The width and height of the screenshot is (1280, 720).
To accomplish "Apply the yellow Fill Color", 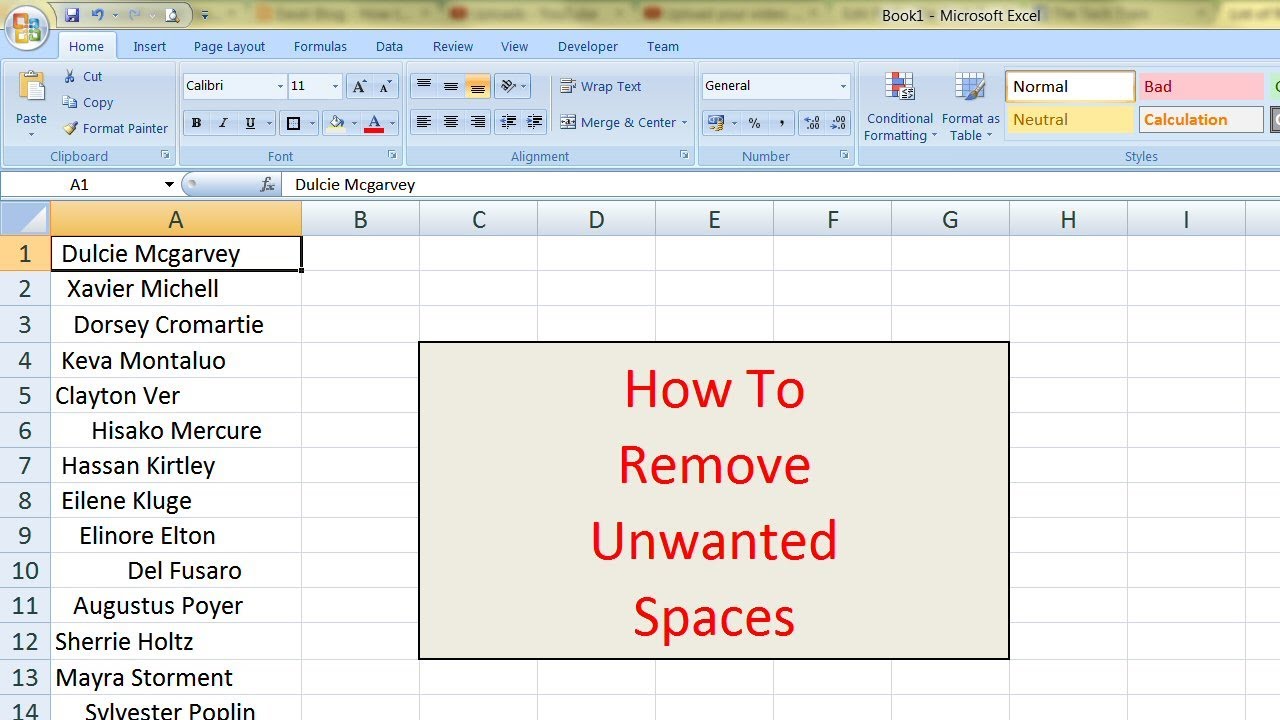I will click(x=337, y=123).
